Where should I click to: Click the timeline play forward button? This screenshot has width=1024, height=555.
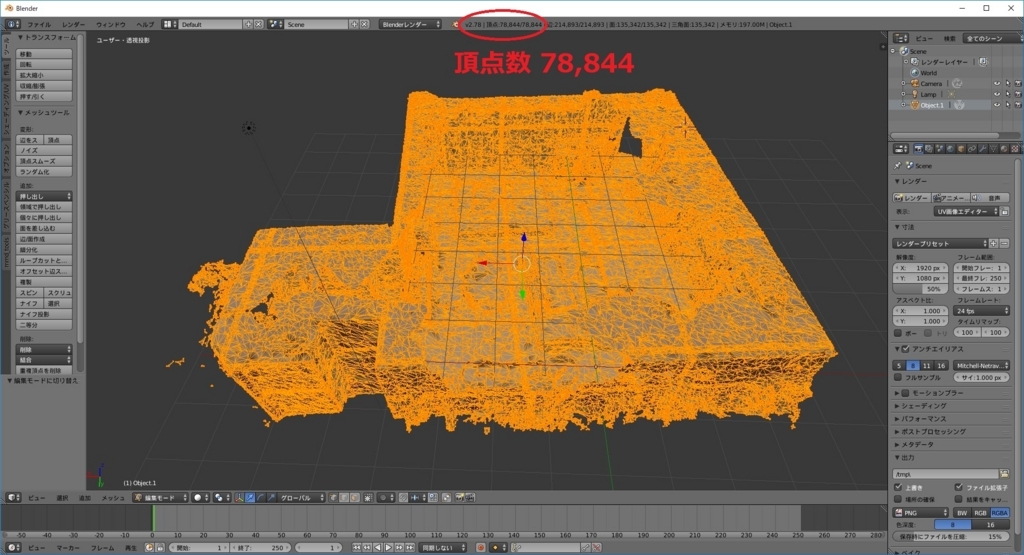(x=389, y=547)
